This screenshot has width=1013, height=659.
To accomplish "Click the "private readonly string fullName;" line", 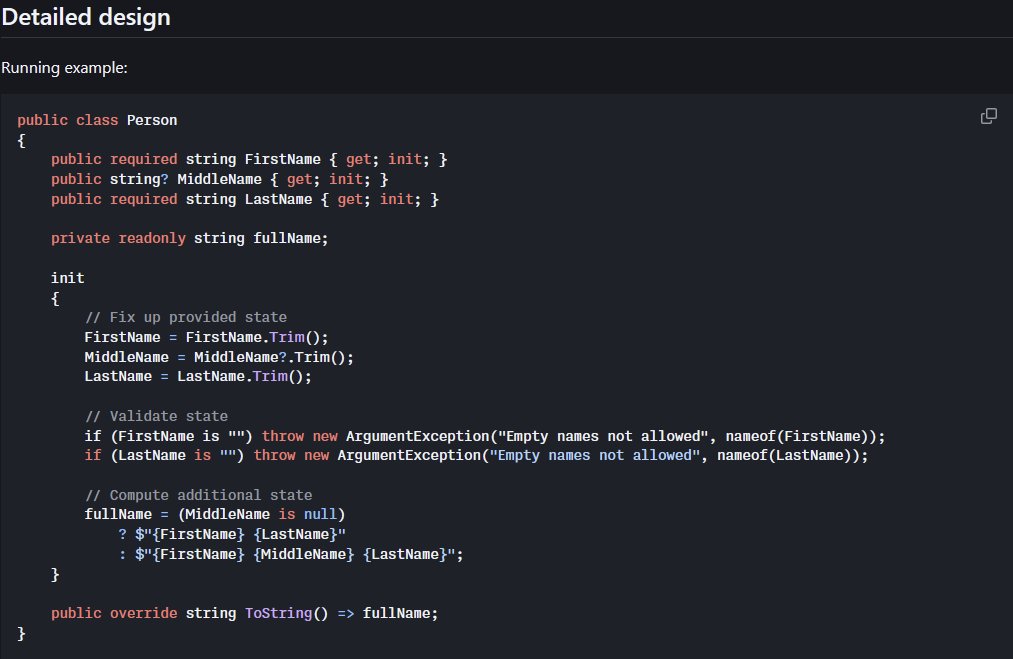I will tap(189, 238).
